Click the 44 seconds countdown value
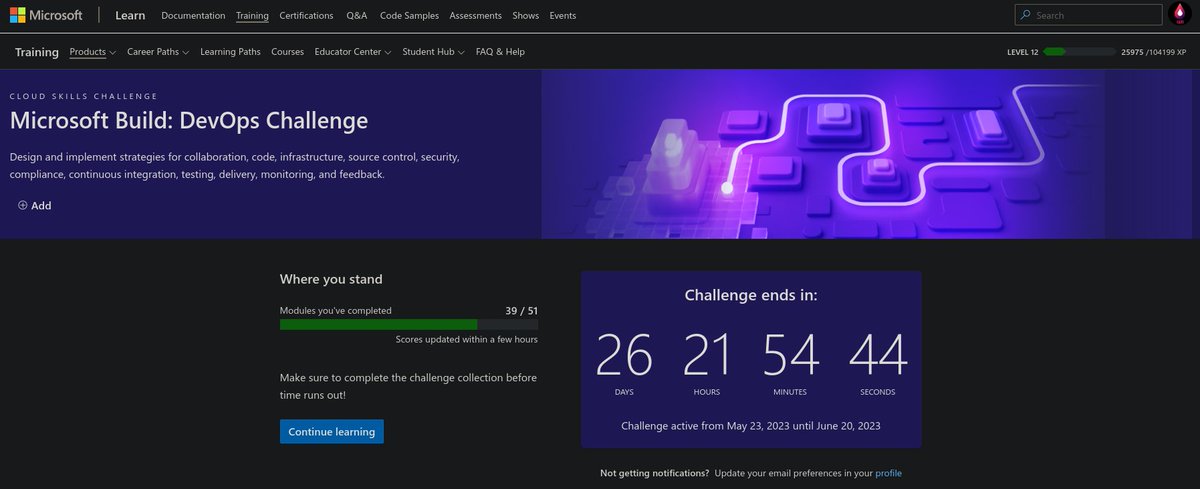This screenshot has height=489, width=1200. pyautogui.click(x=878, y=355)
